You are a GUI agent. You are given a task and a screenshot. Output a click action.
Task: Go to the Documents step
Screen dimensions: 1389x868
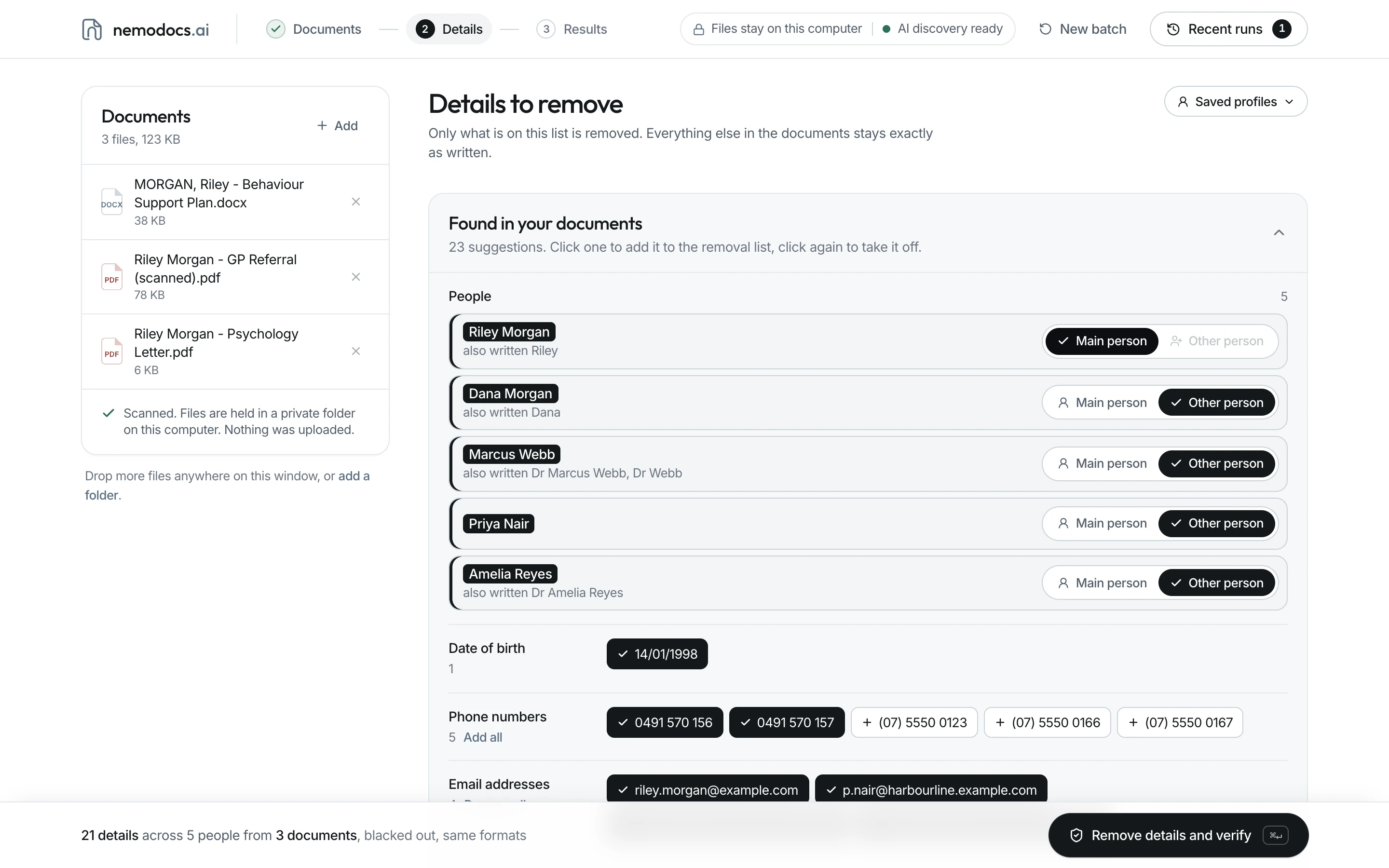click(x=314, y=29)
